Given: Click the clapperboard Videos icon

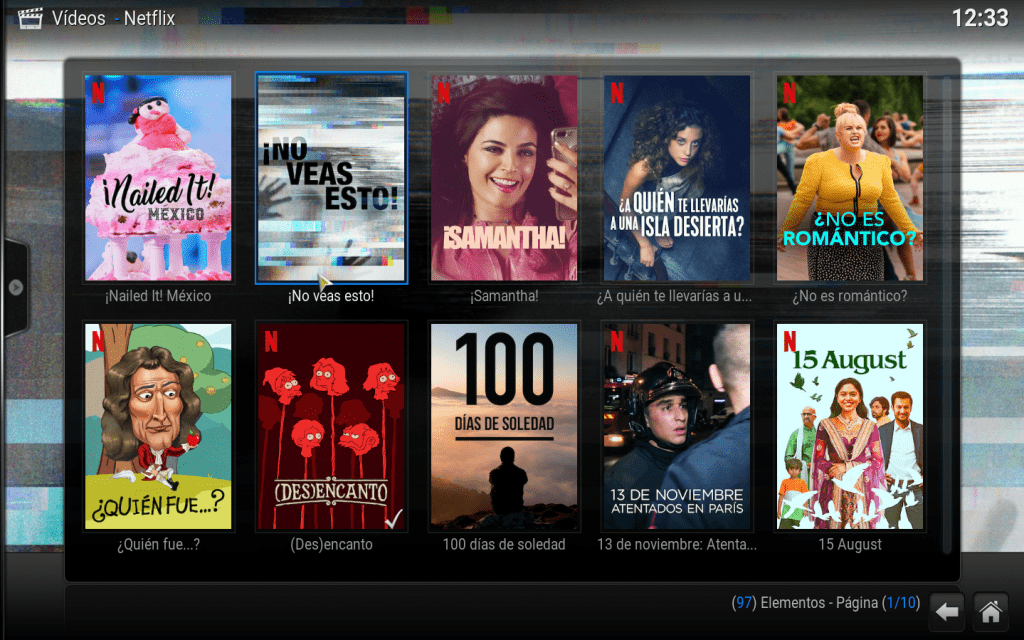Looking at the screenshot, I should click(30, 18).
